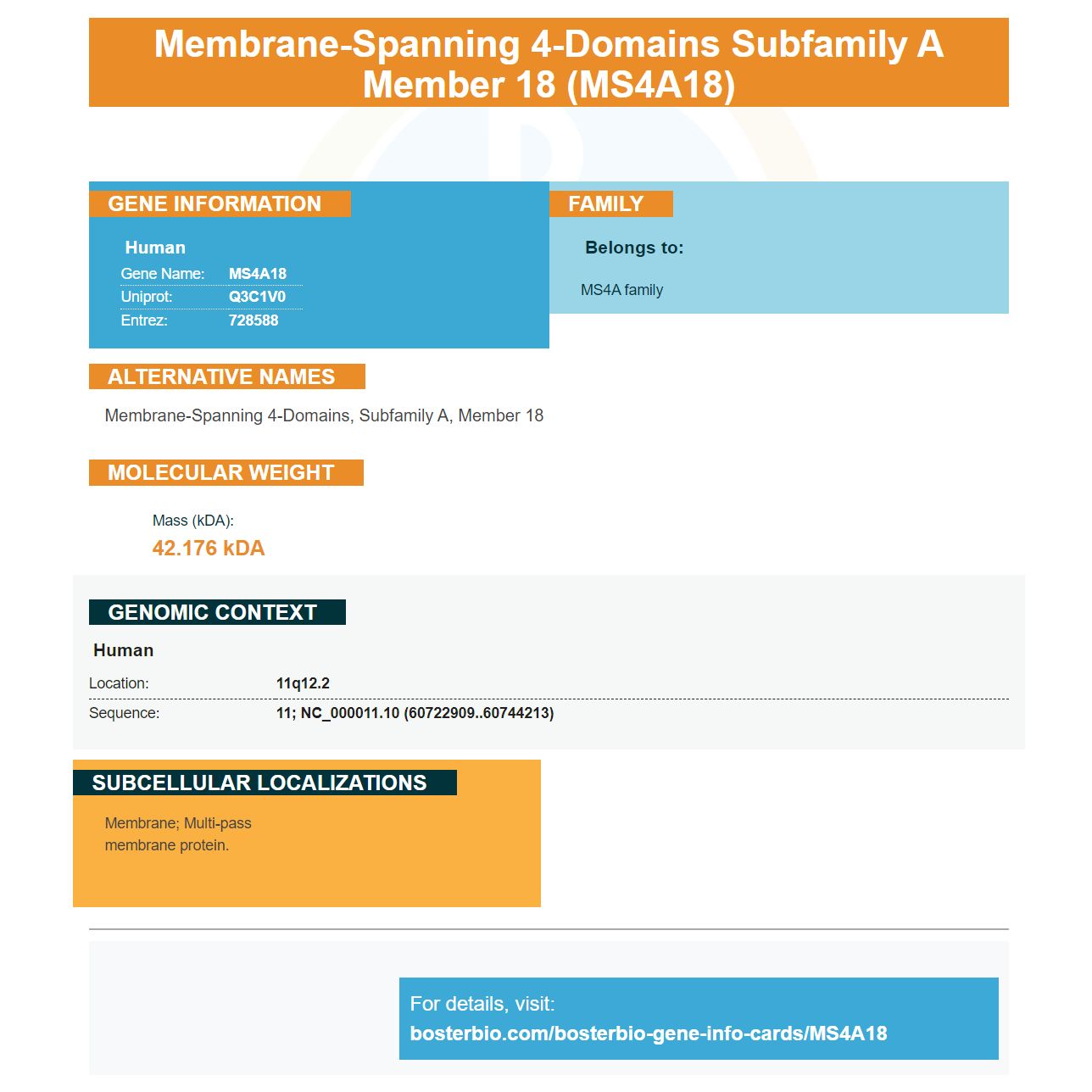
Task: Click the MOLECULAR WEIGHT header
Action: click(x=226, y=472)
